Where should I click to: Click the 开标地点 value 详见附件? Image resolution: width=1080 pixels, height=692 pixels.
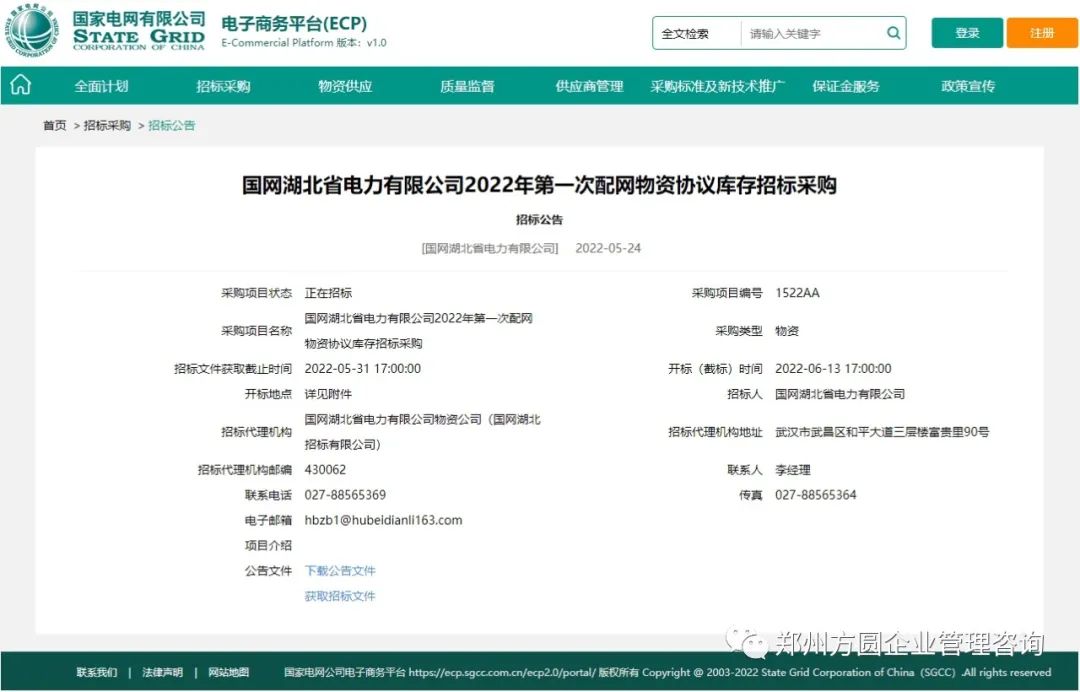point(328,394)
